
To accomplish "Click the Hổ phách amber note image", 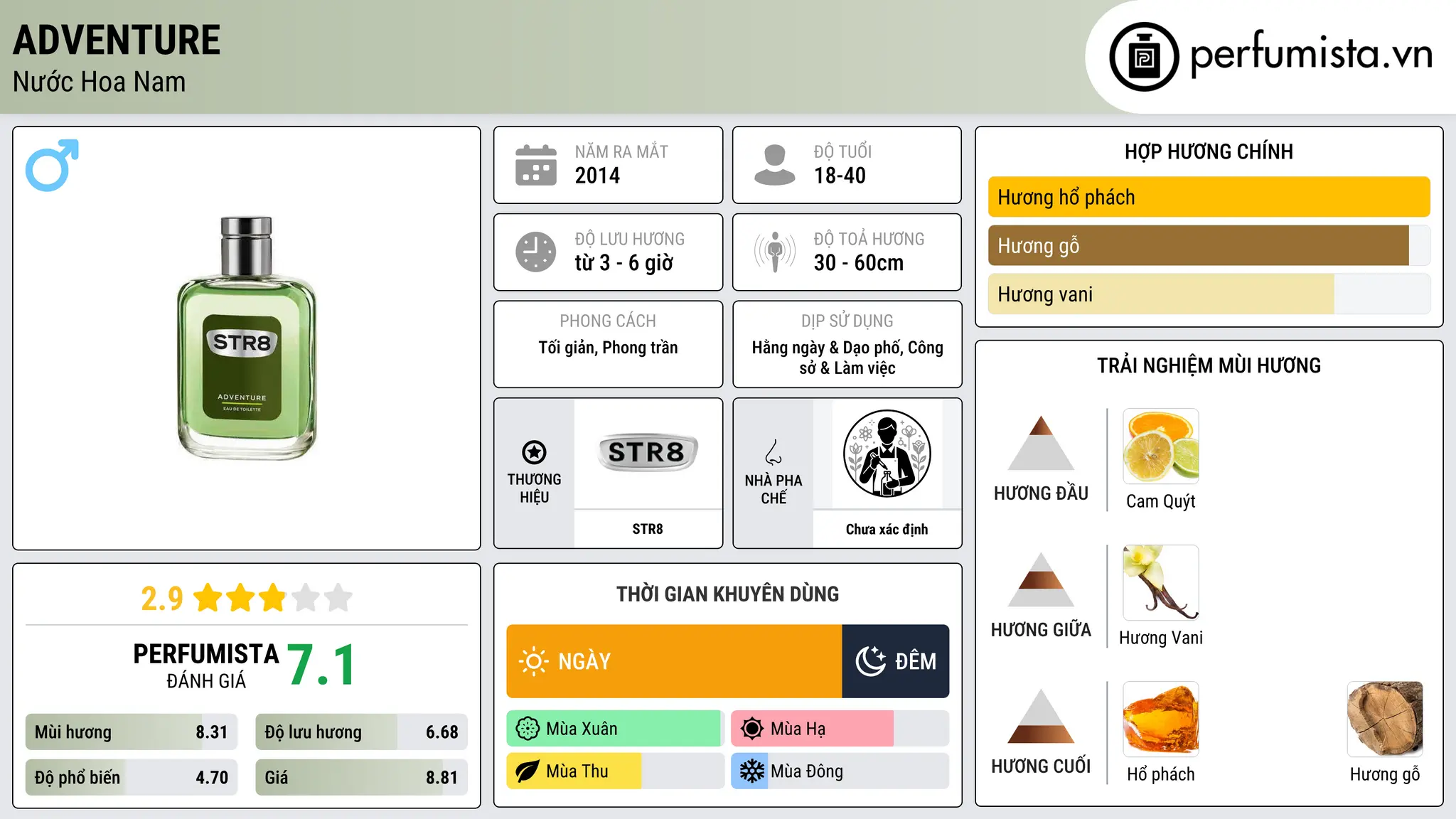I will click(1161, 719).
